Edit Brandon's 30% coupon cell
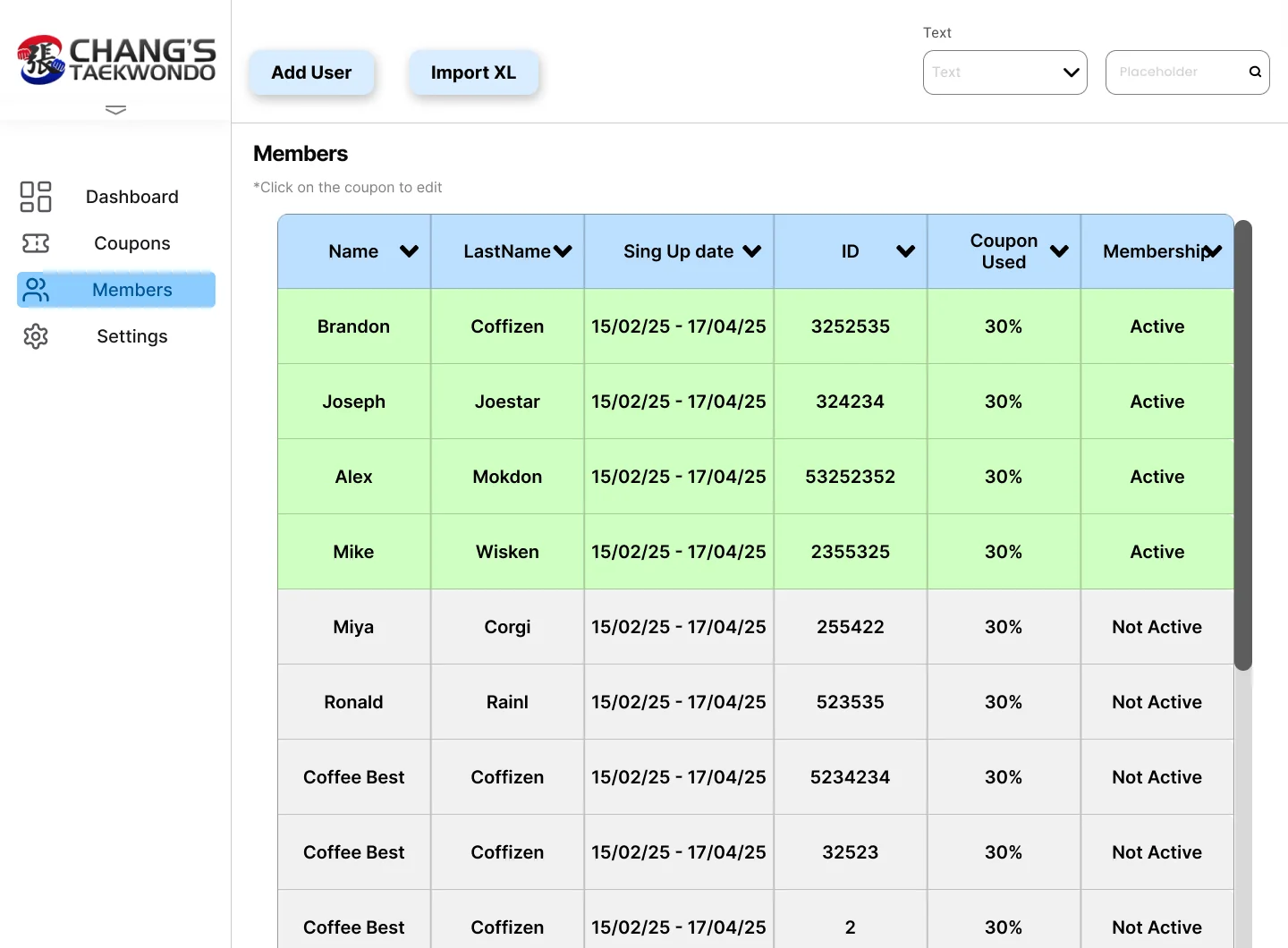This screenshot has width=1288, height=948. [x=1004, y=326]
